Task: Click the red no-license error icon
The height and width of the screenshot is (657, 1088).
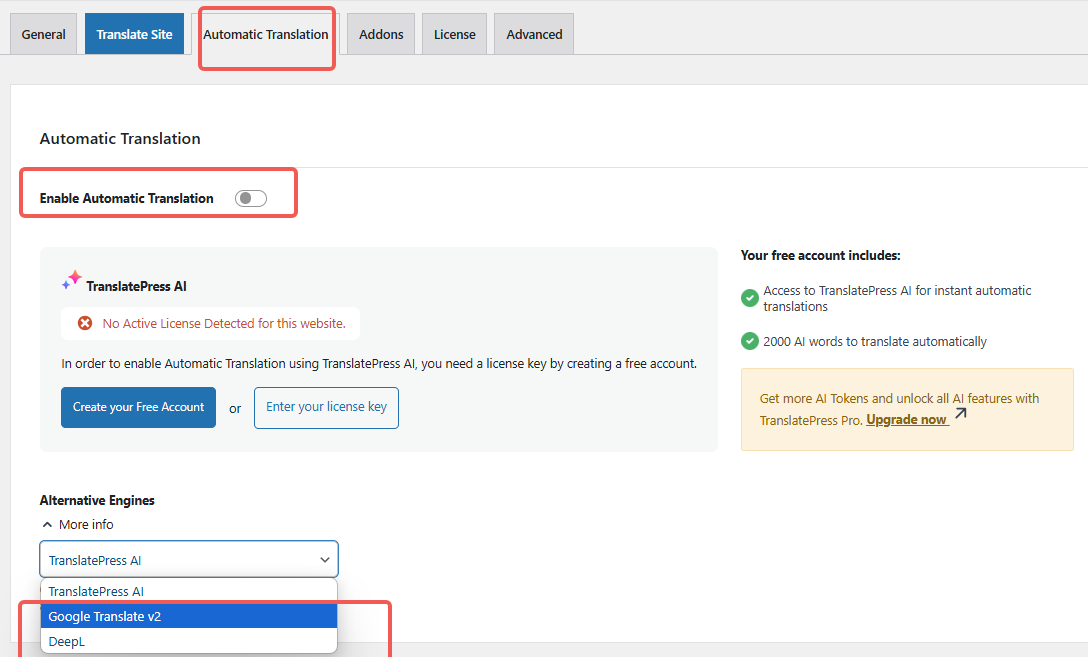Action: pyautogui.click(x=85, y=324)
